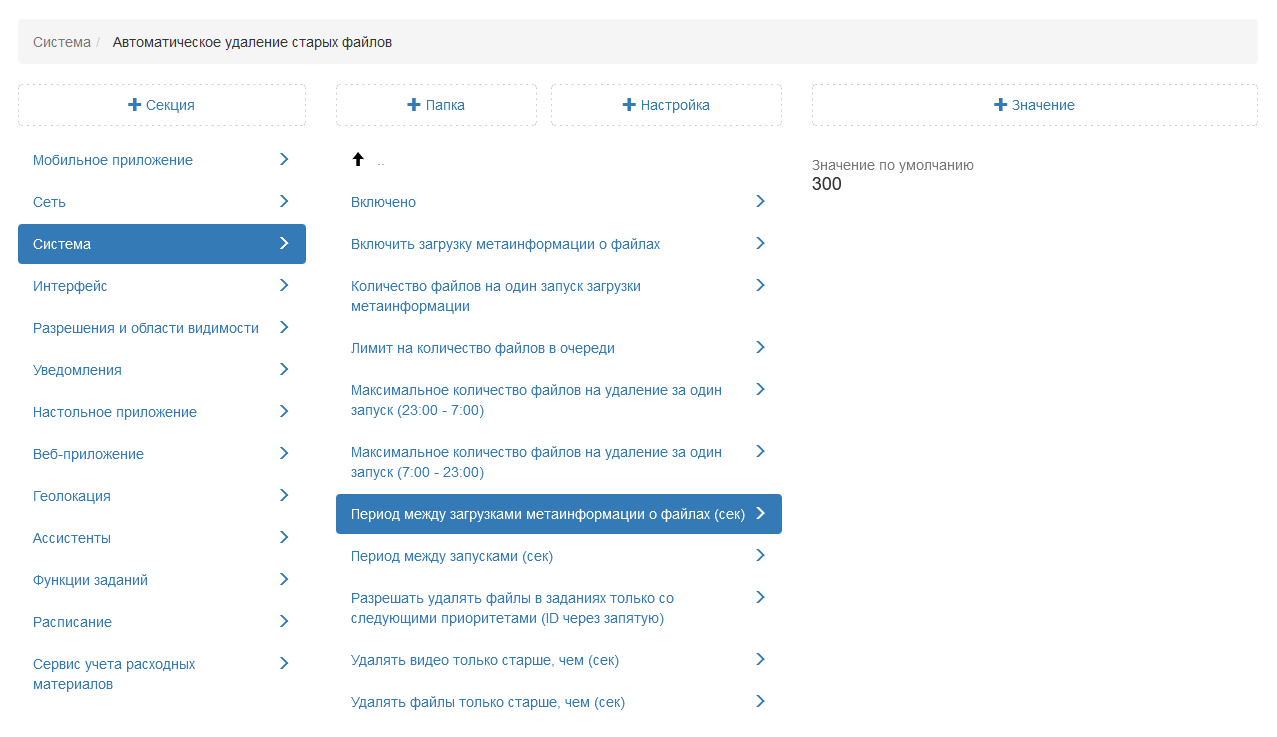Click the plus icon beside Значение
Image resolution: width=1277 pixels, height=737 pixels.
pyautogui.click(x=1000, y=105)
